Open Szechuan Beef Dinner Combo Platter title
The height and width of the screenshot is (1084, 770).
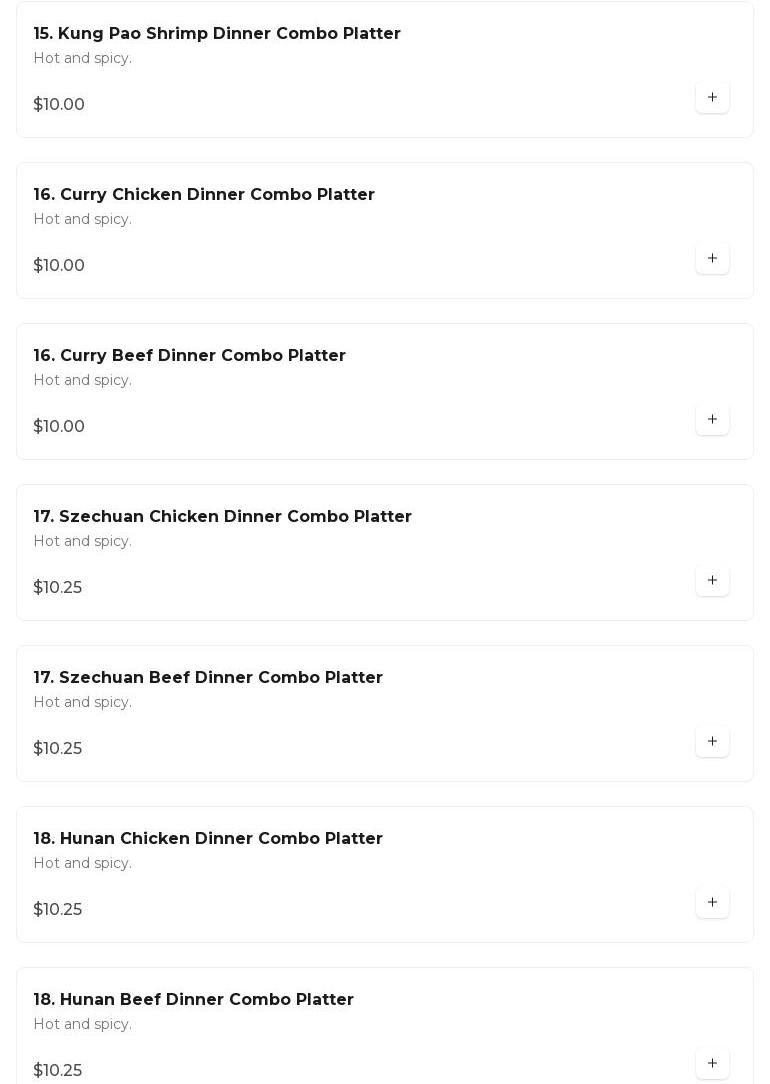208,678
